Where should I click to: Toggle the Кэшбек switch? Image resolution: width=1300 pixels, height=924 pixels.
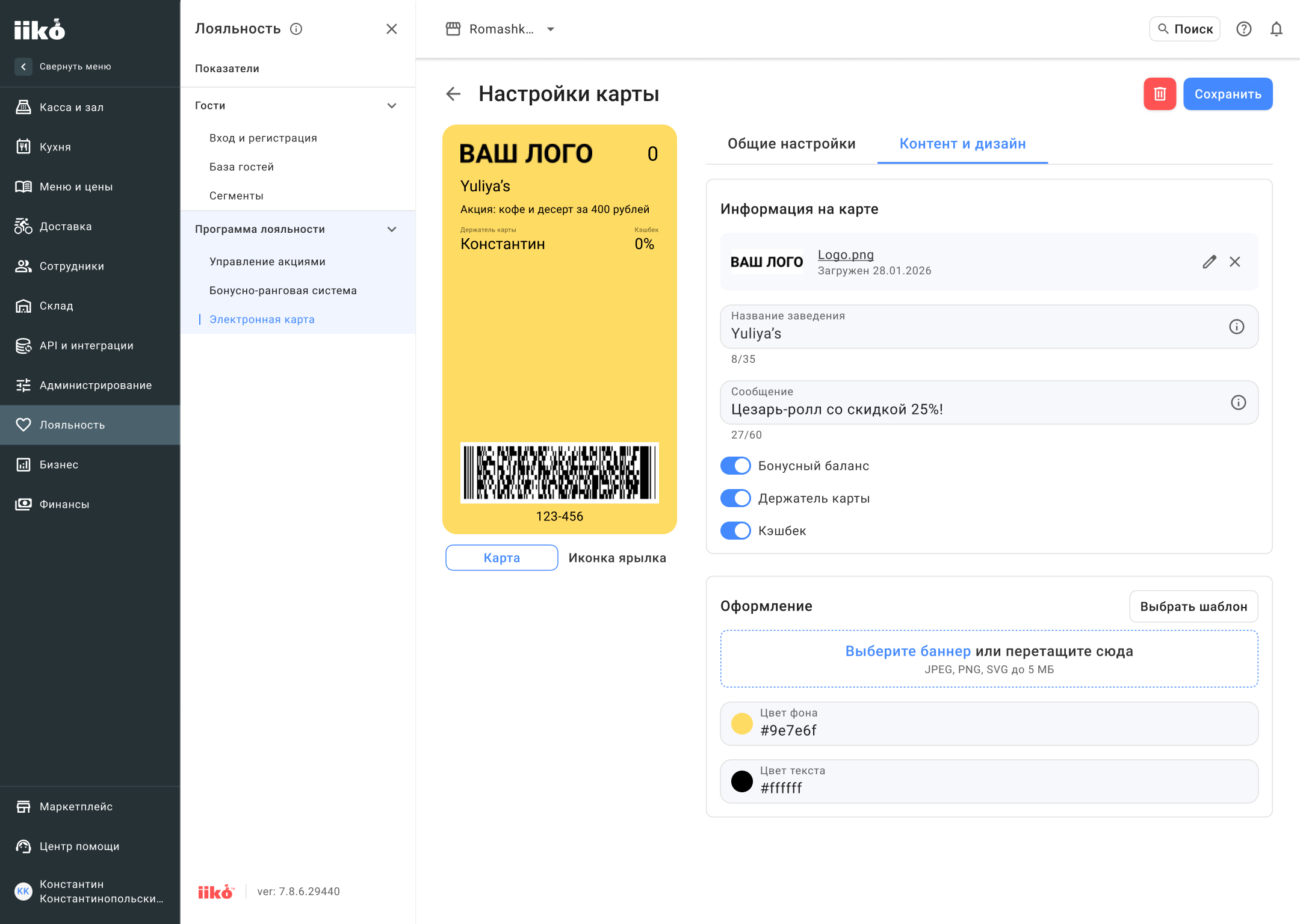pyautogui.click(x=735, y=531)
